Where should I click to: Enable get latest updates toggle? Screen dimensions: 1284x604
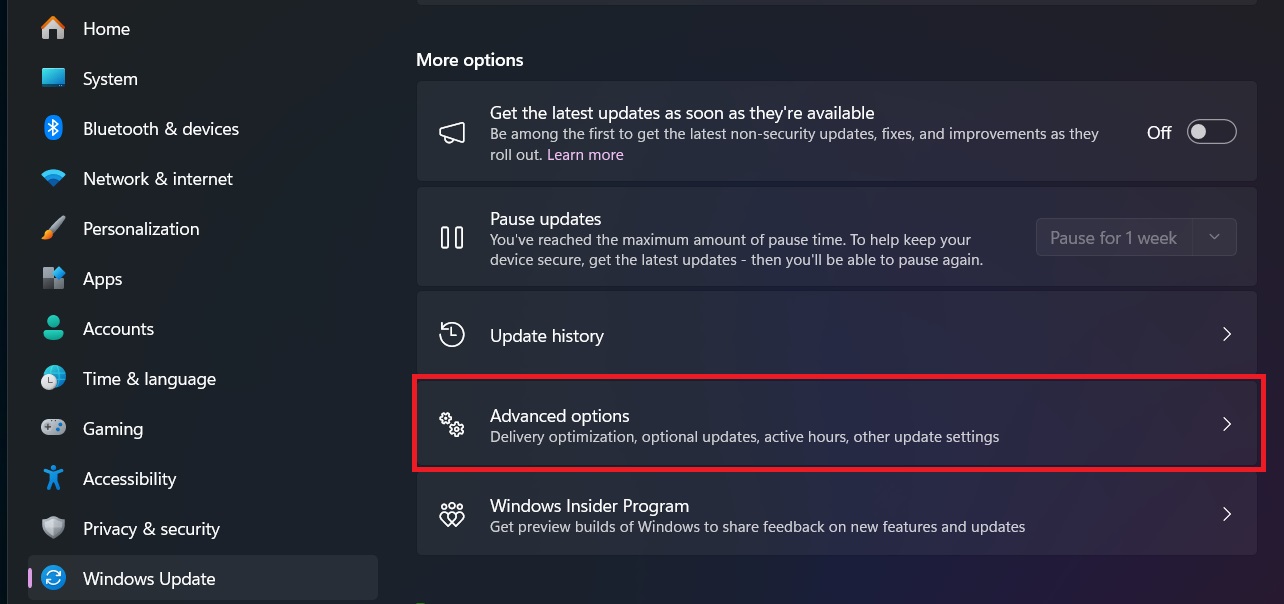click(x=1211, y=132)
